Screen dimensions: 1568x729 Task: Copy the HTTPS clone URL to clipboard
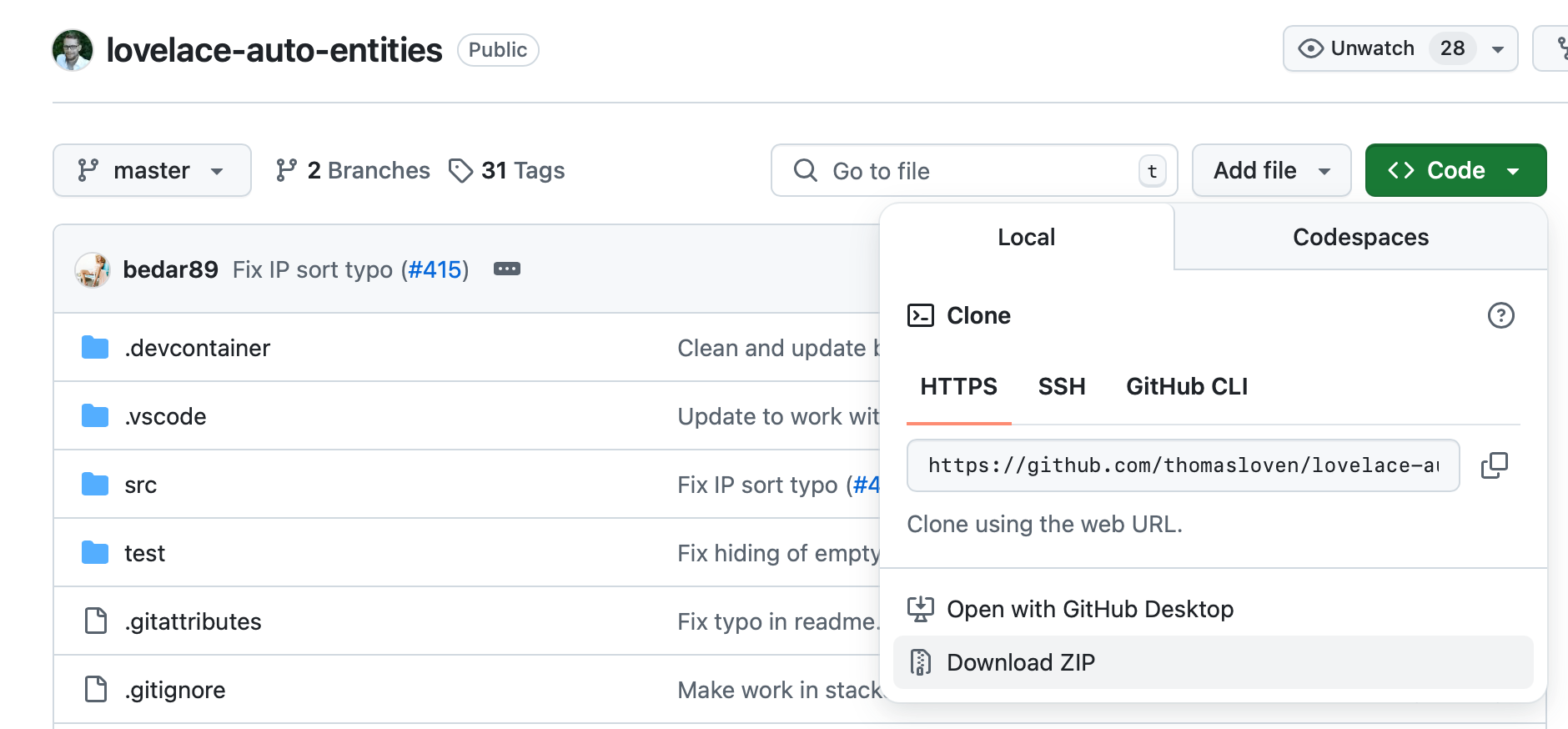1494,465
